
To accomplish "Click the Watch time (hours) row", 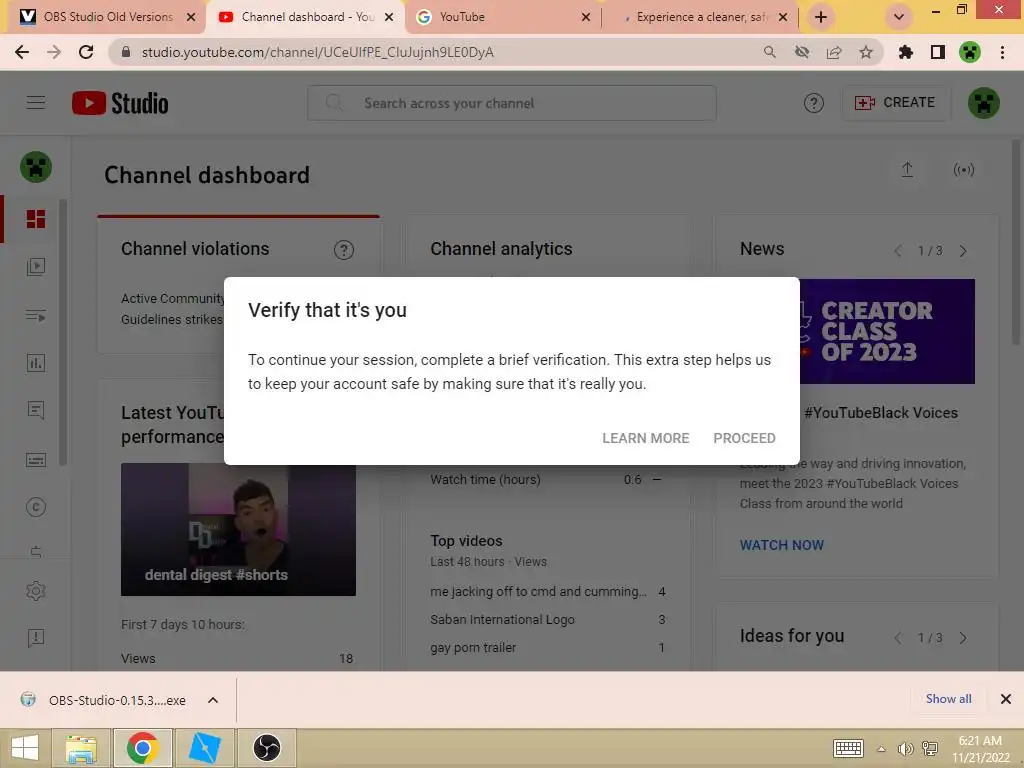I will pos(547,480).
